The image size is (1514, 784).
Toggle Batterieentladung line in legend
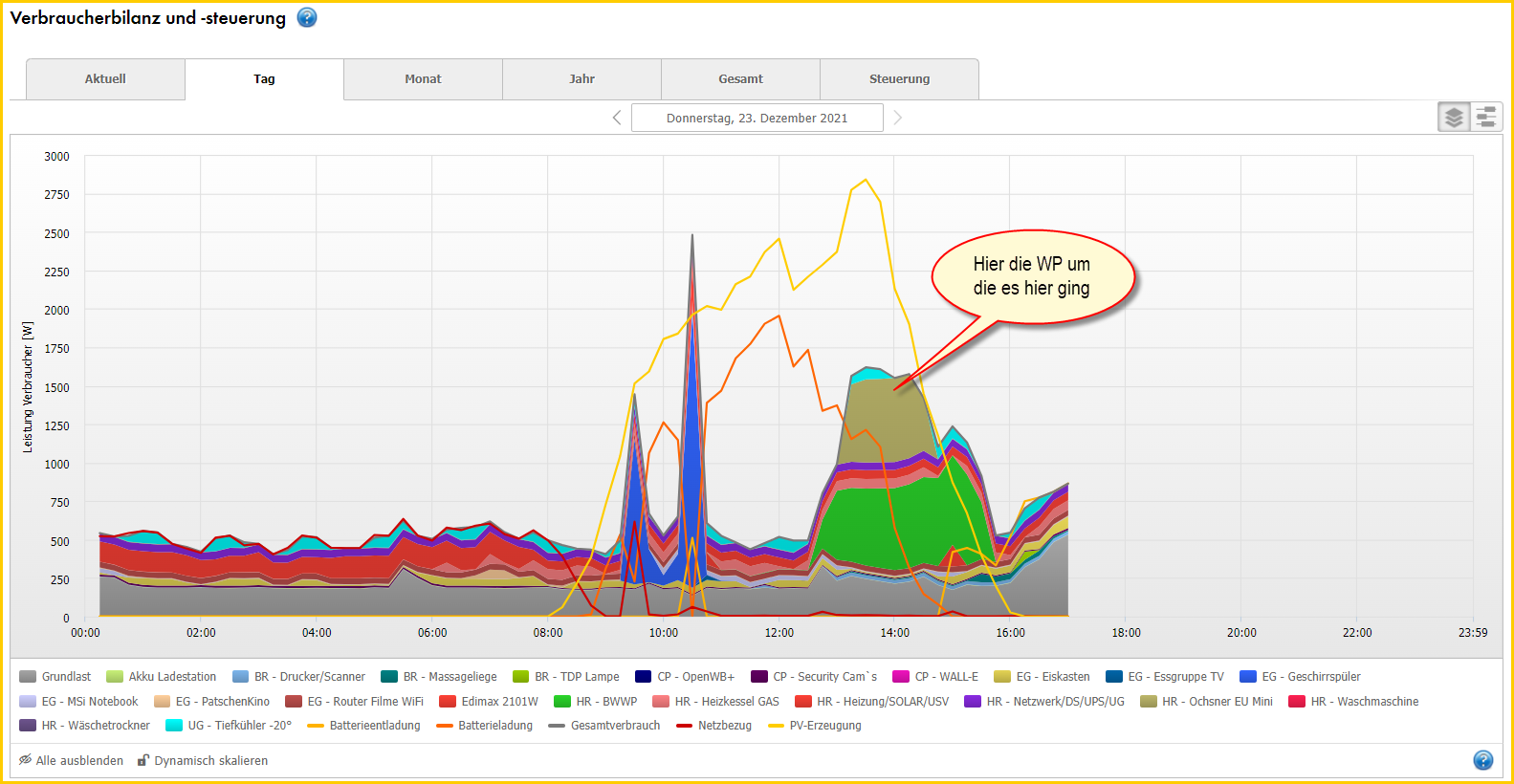tap(364, 726)
